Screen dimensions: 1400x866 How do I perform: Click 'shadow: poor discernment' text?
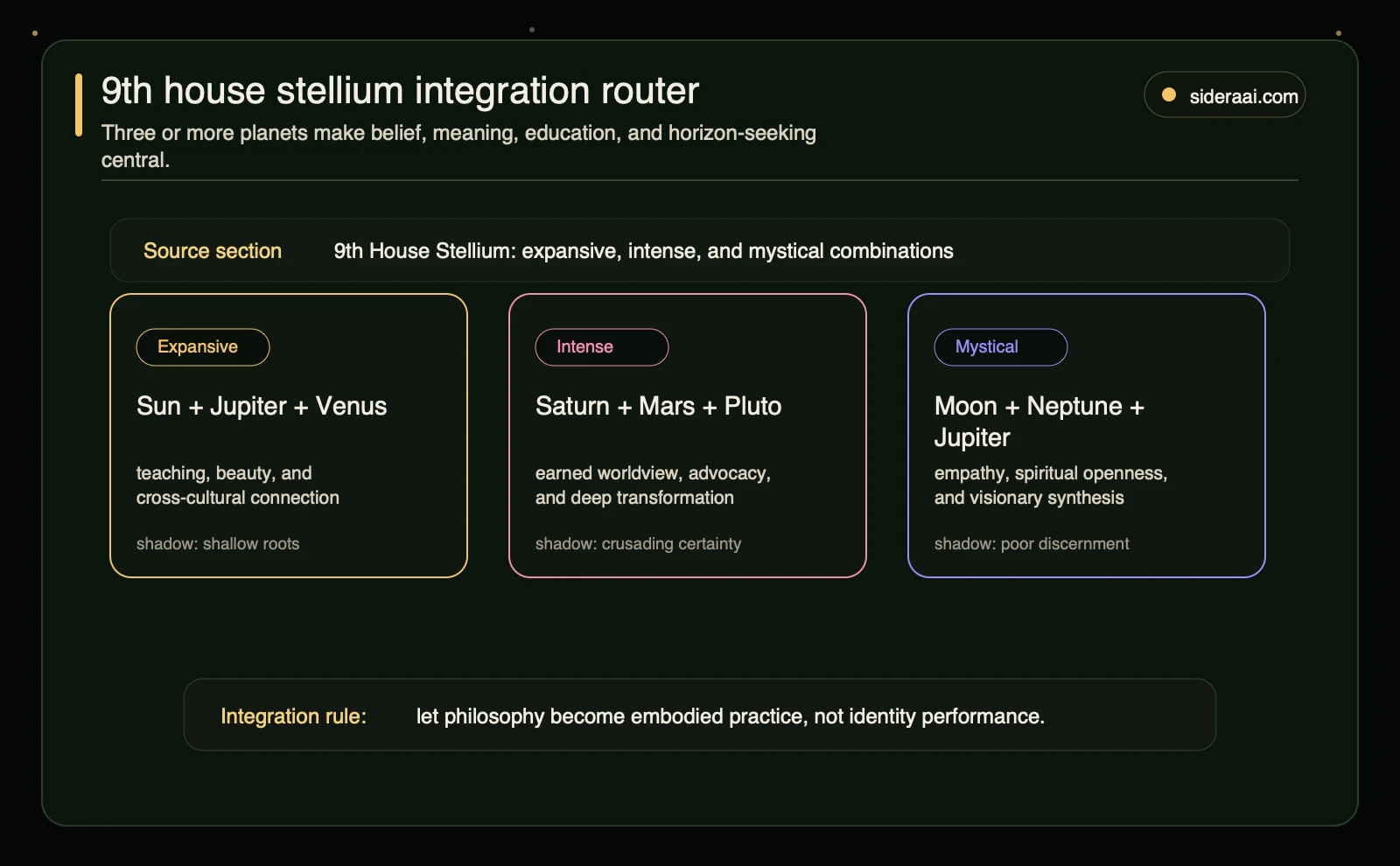tap(1032, 544)
